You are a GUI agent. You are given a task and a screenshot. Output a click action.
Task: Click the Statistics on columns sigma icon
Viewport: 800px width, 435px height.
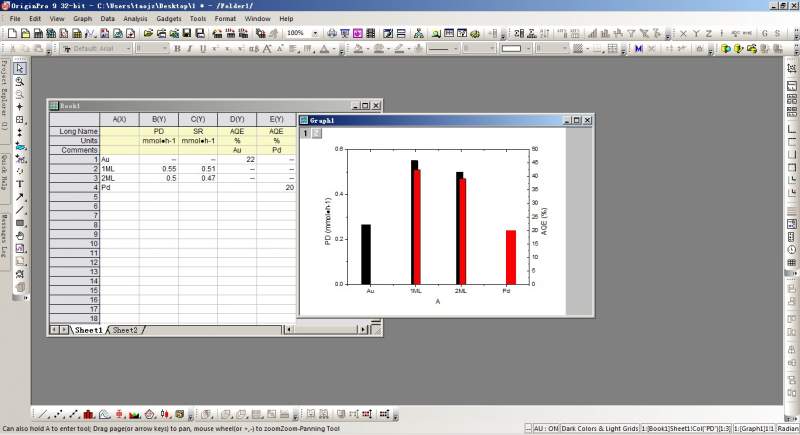[519, 34]
